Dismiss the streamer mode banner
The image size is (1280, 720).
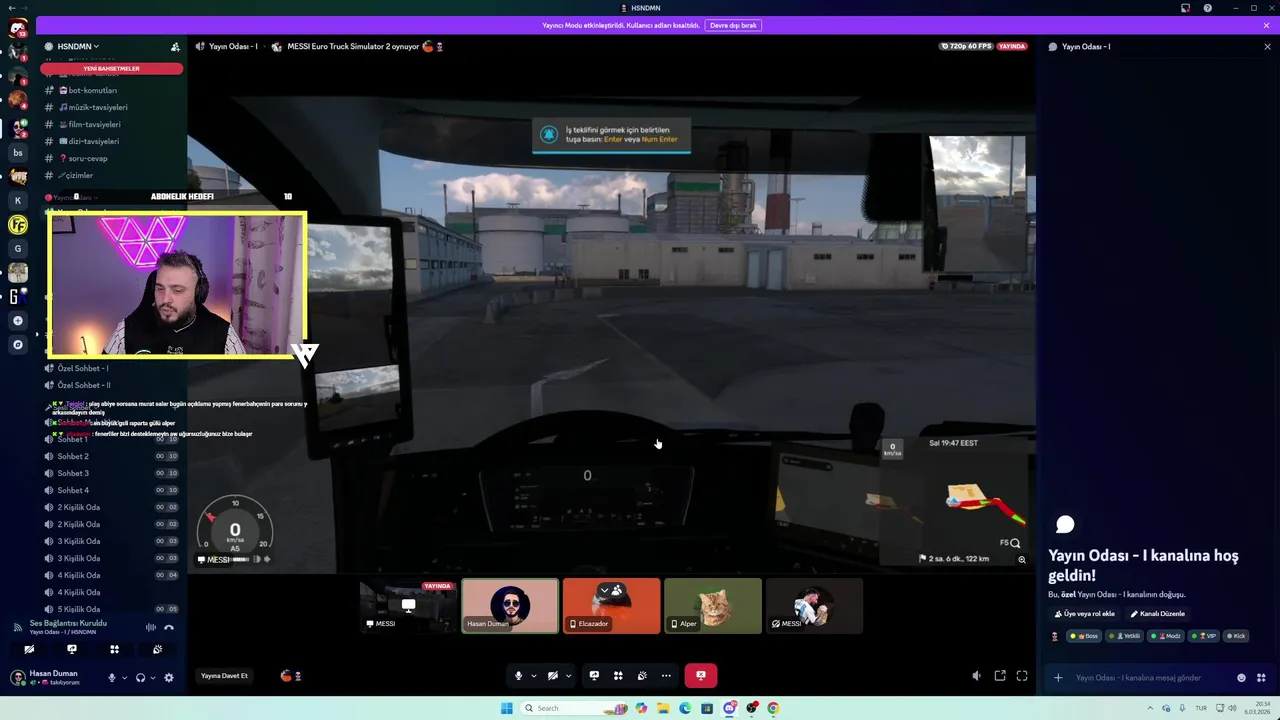pos(1266,25)
